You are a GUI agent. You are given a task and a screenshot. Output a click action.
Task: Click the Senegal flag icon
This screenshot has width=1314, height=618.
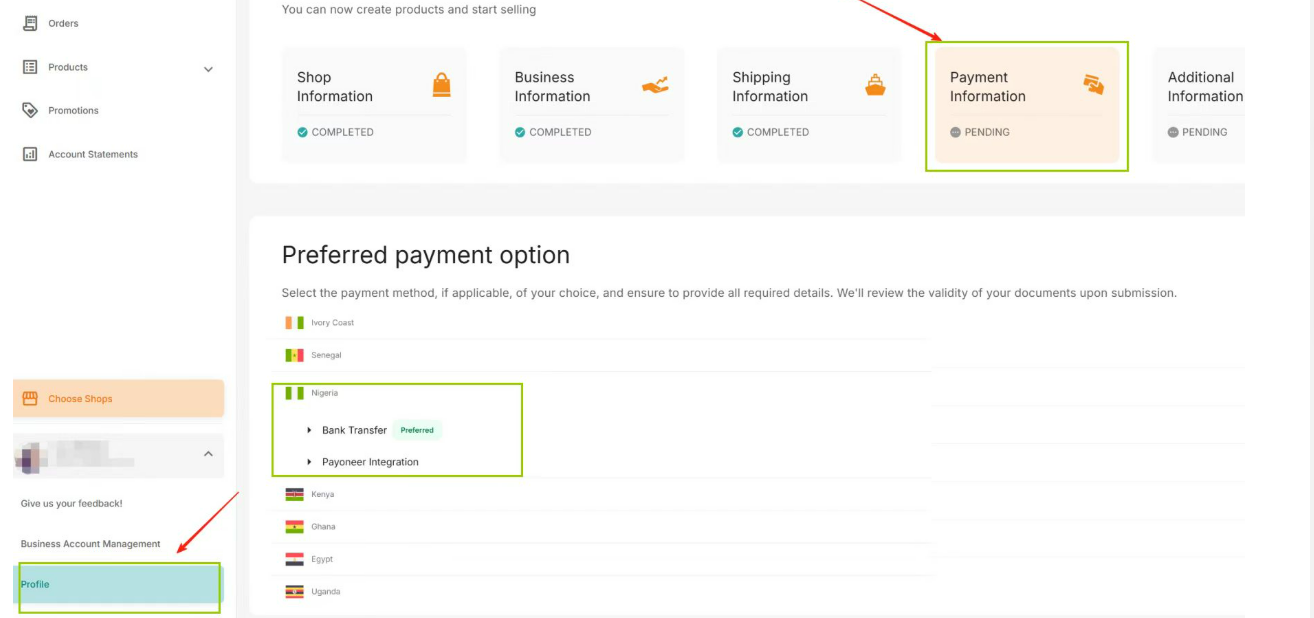pos(294,355)
